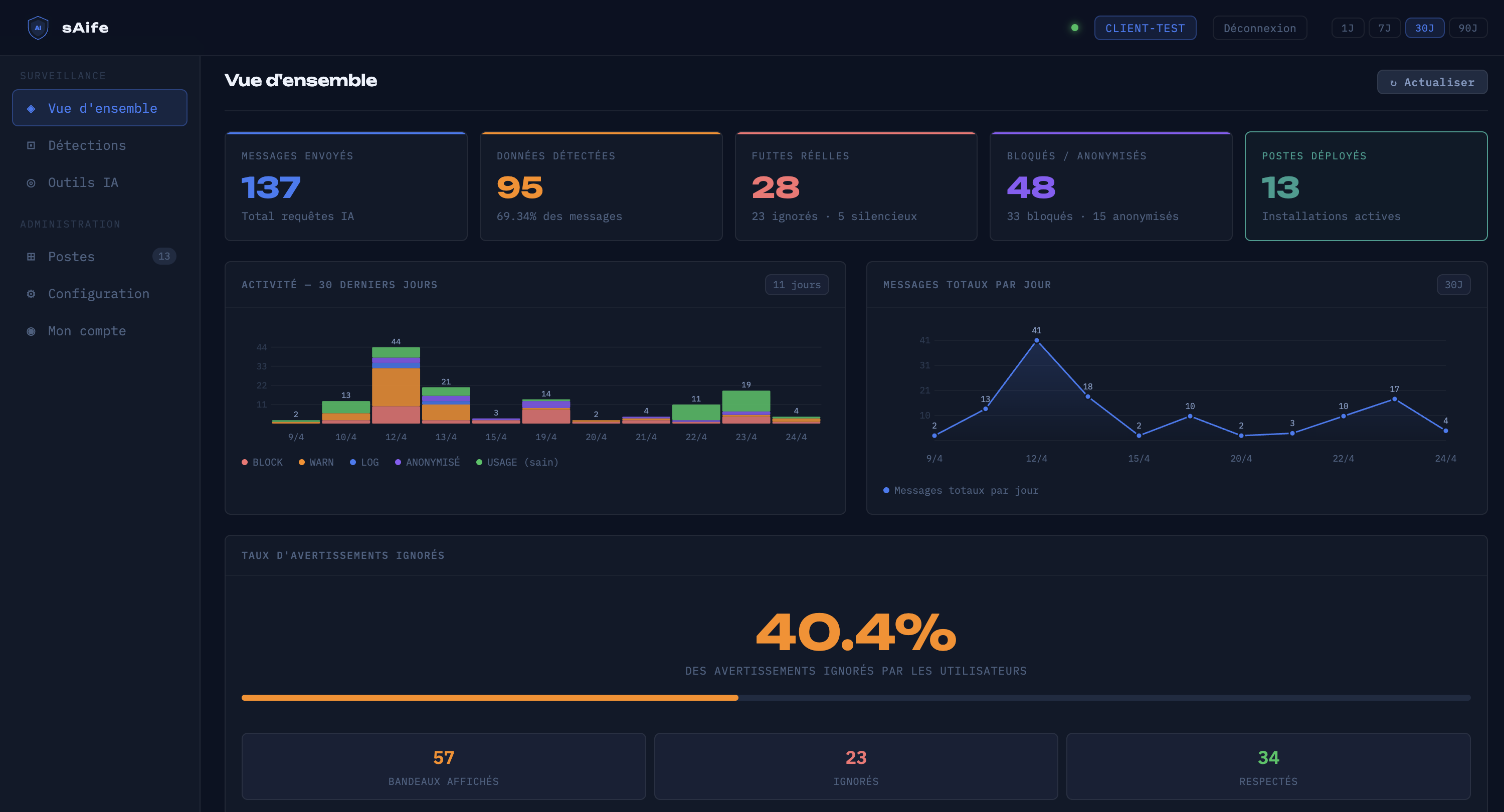Toggle the ANONYMISÉ legend series

(x=427, y=462)
